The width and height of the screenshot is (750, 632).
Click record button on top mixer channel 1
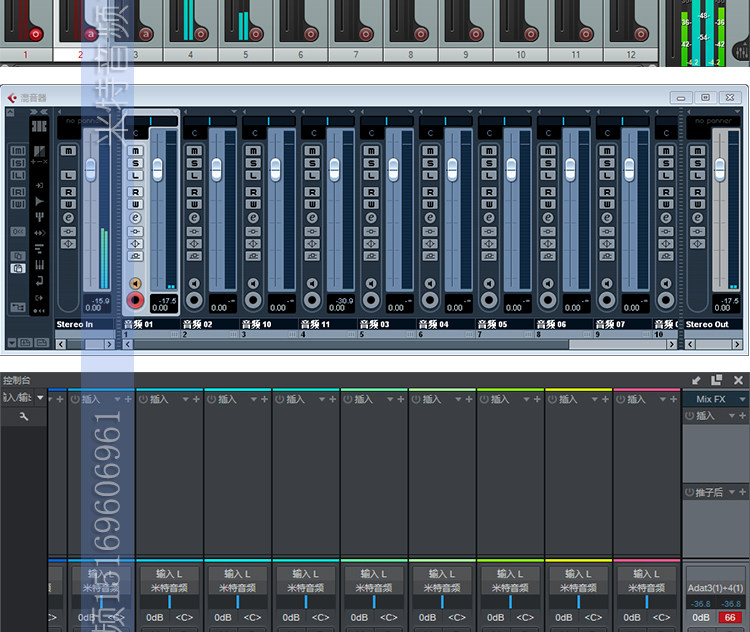(35, 34)
